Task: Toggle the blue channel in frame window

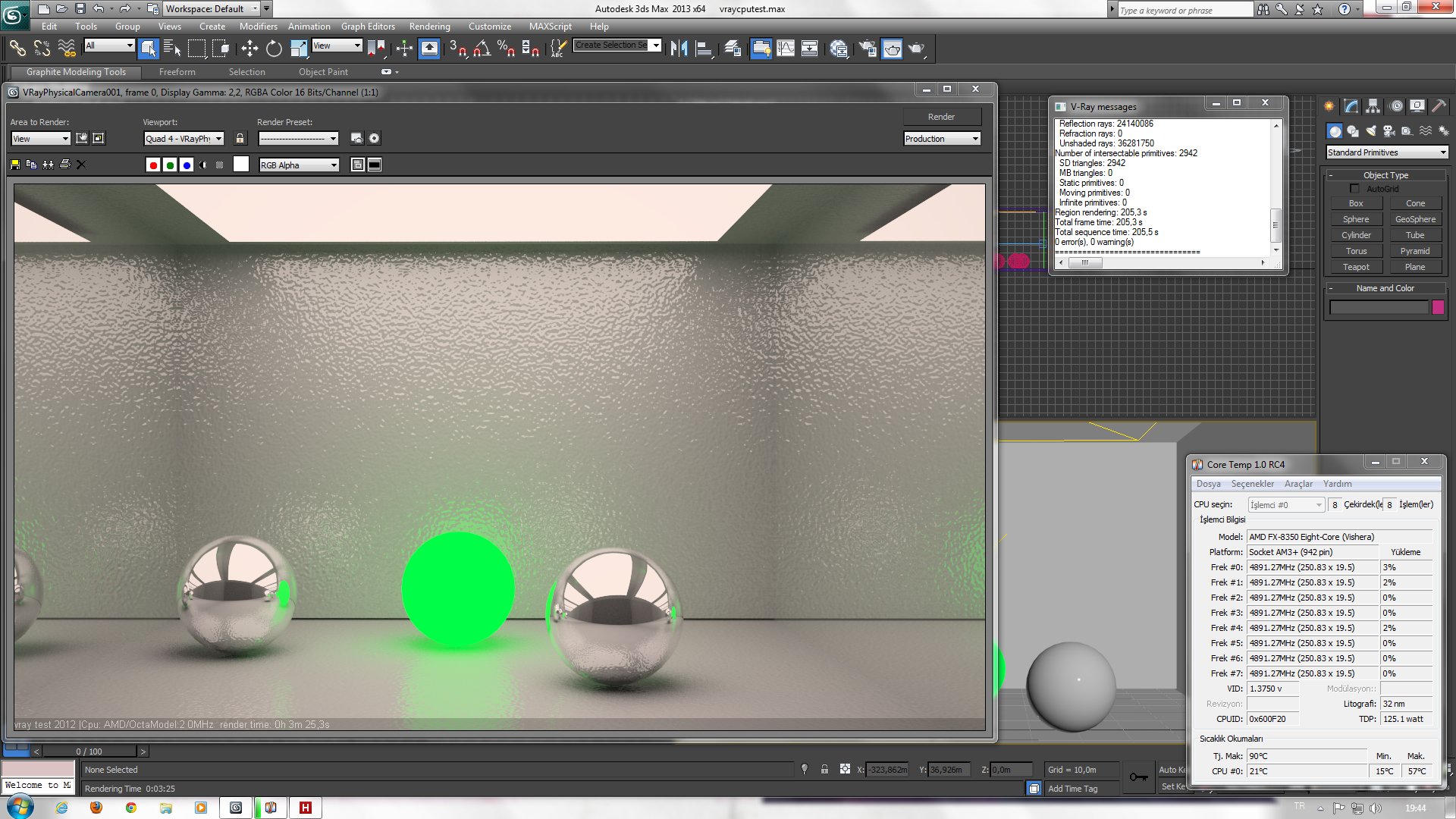Action: click(187, 165)
